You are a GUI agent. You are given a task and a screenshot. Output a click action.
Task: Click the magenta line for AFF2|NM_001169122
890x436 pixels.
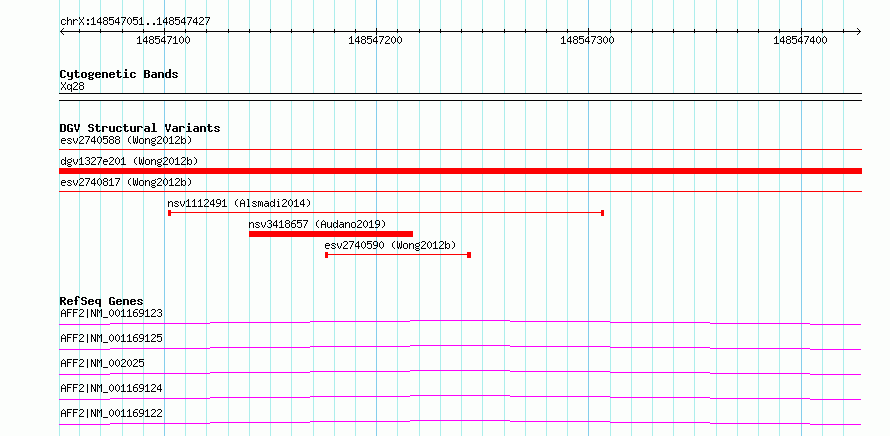(x=461, y=422)
